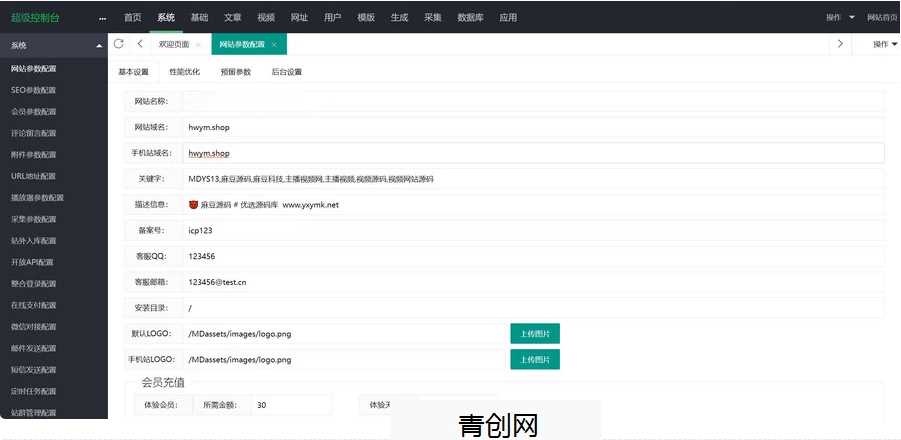Close the 欢迎页面 tab
Screen dimensions: 901x440
198,44
